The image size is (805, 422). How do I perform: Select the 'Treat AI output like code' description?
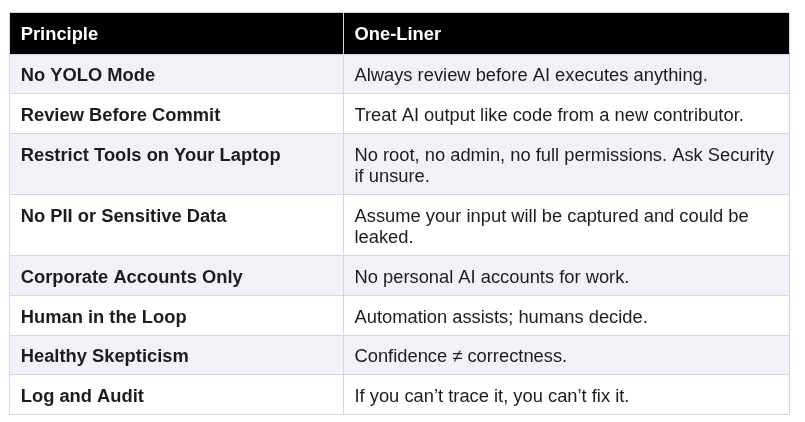point(548,115)
